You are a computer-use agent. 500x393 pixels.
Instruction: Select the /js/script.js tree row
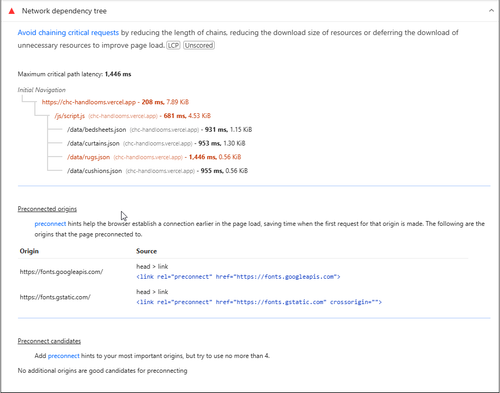point(132,116)
